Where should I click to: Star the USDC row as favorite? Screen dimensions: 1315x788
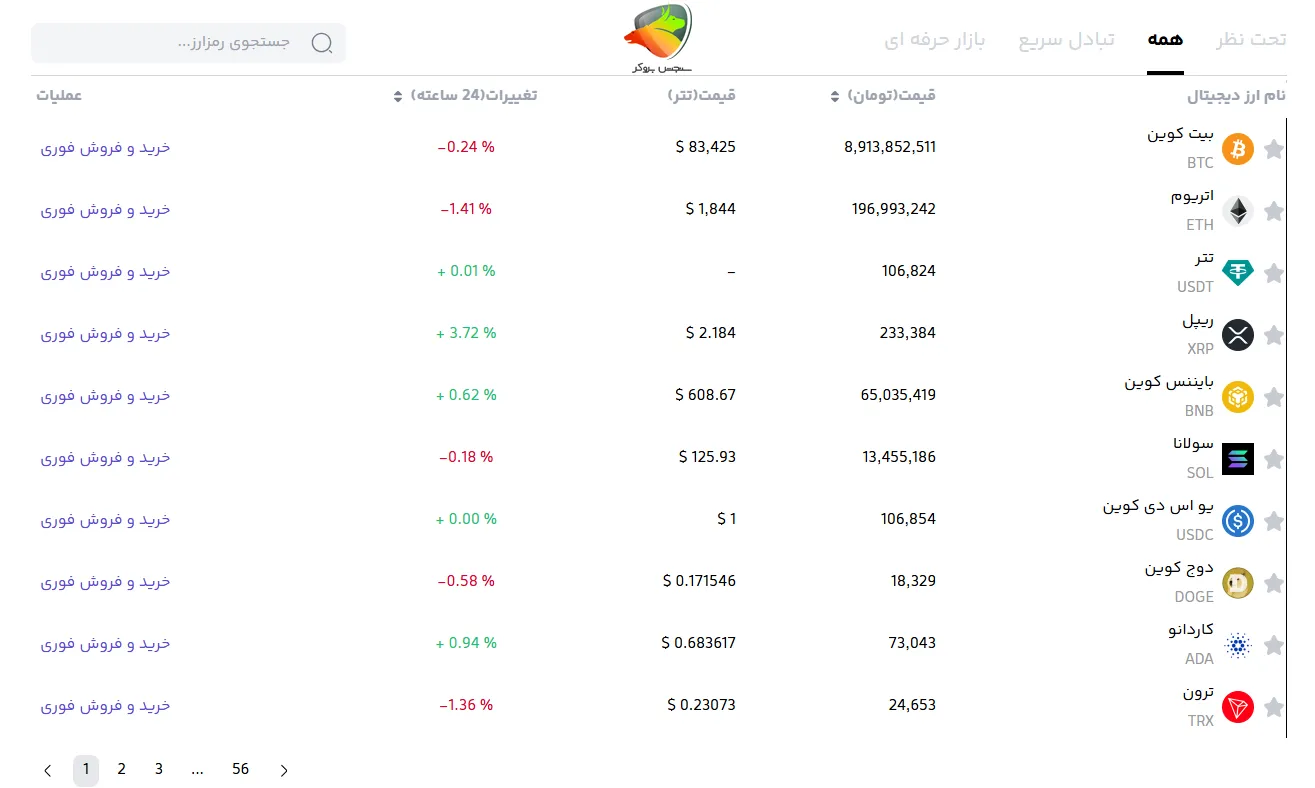point(1273,522)
